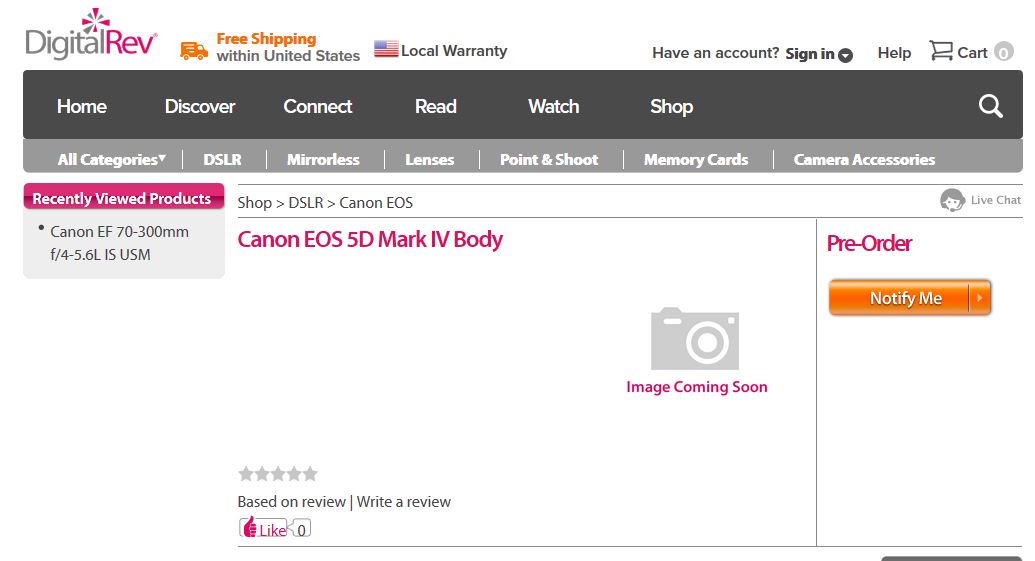This screenshot has height=561, width=1035.
Task: Select the Mirrorless category tab
Action: coord(323,159)
